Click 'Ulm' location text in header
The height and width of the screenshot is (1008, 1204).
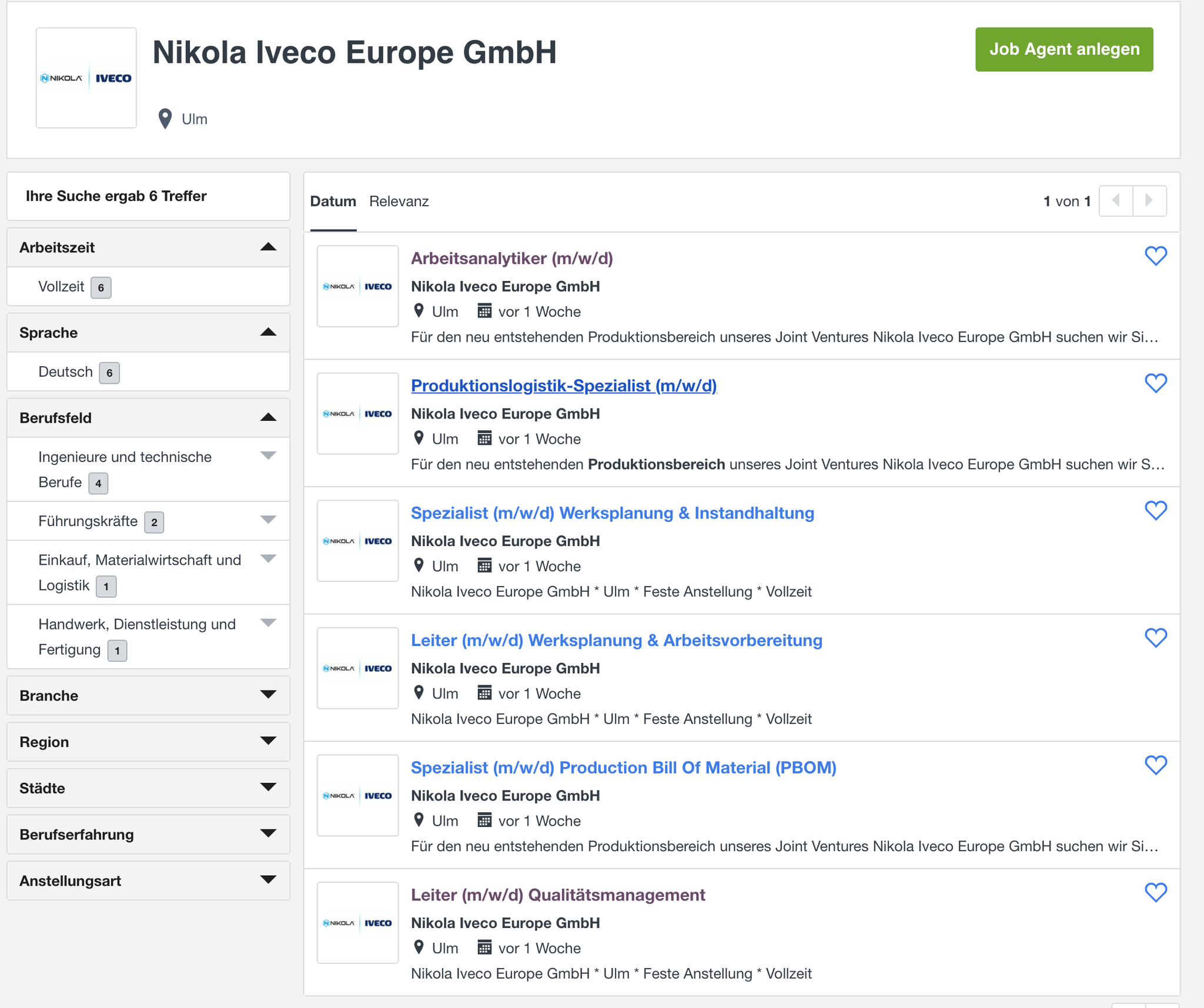195,119
